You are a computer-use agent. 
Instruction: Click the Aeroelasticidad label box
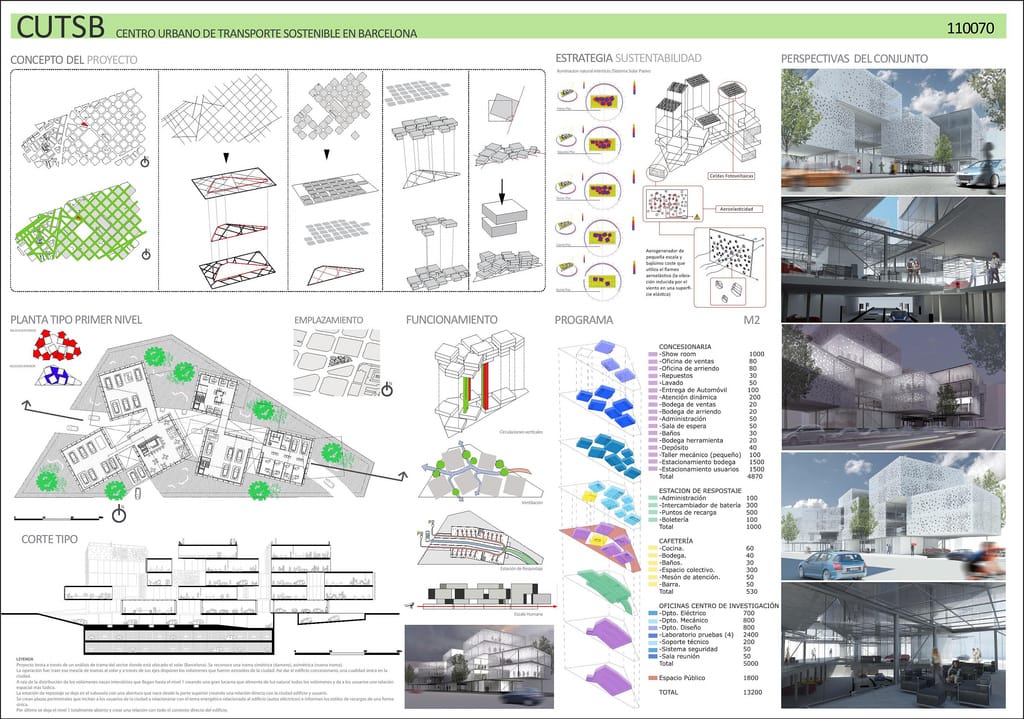[737, 209]
